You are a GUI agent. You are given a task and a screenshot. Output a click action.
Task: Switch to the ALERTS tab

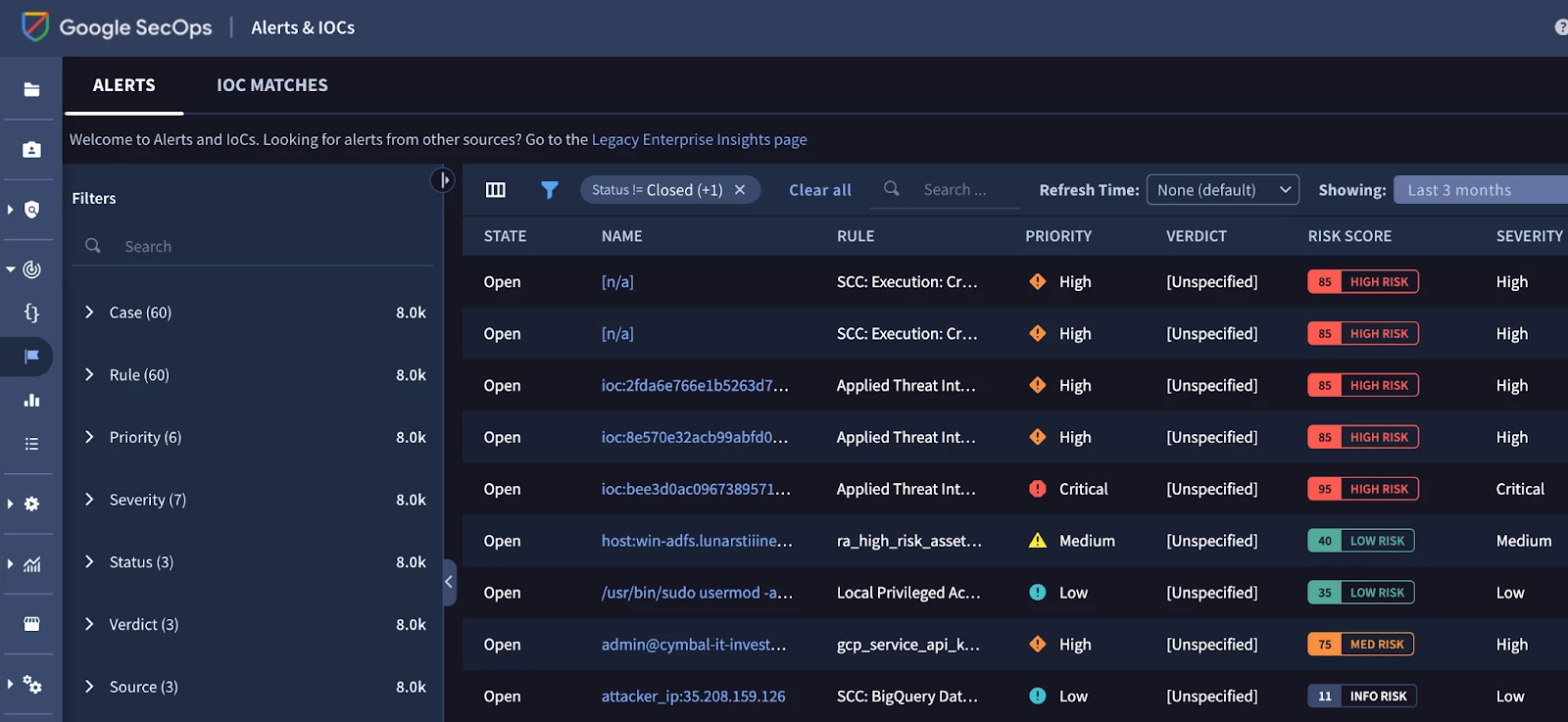pos(124,85)
